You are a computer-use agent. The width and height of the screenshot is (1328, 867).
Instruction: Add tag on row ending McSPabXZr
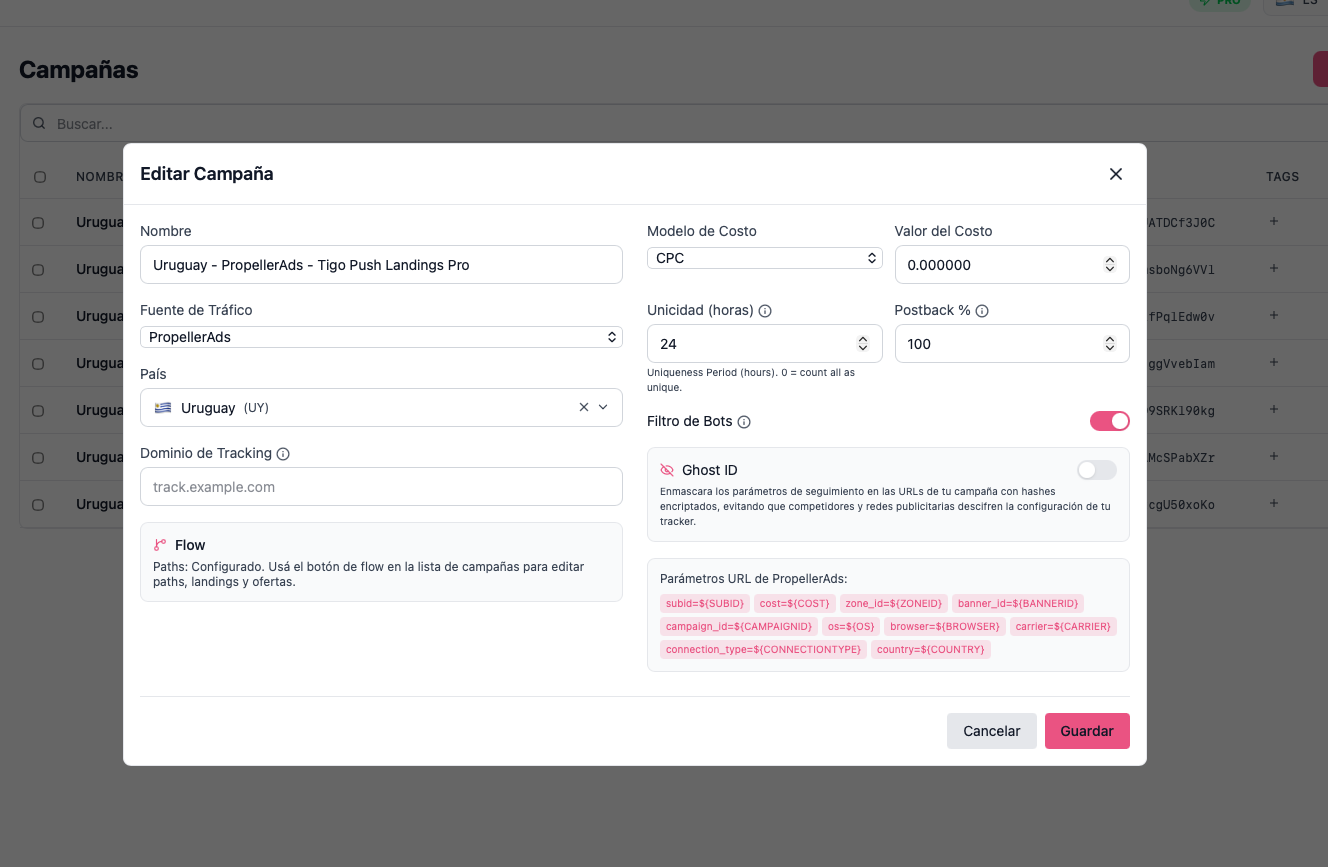[x=1274, y=456]
